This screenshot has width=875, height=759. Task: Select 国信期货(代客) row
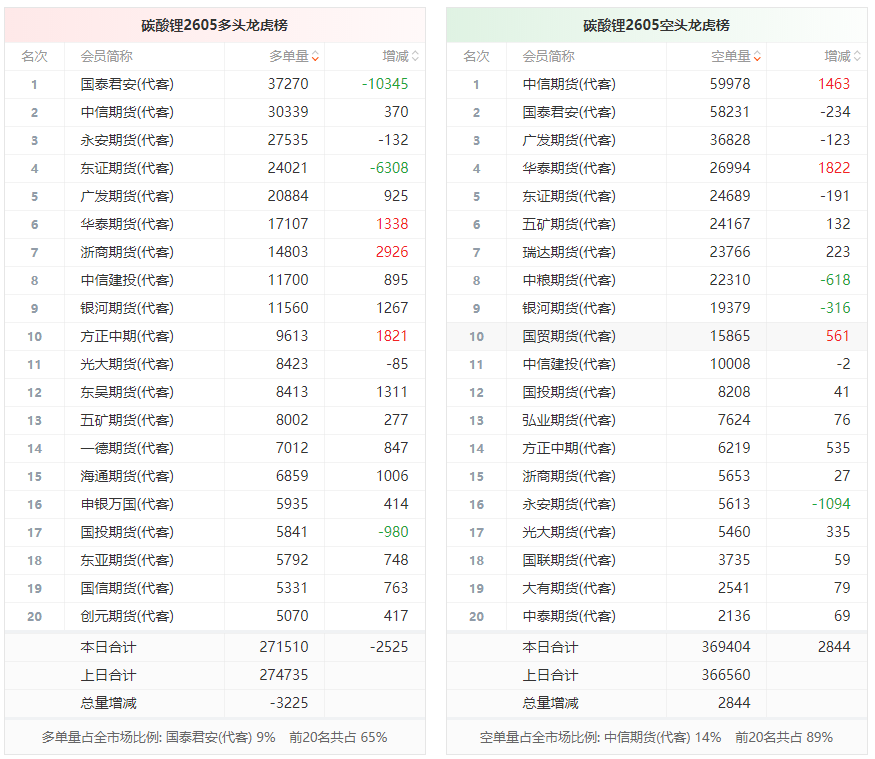coord(215,588)
